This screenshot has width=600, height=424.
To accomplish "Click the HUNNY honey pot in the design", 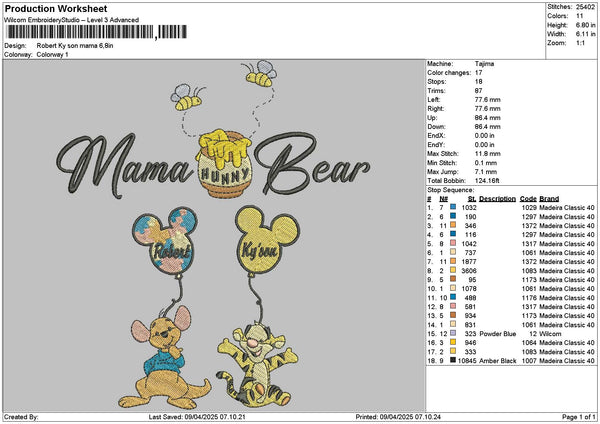I will coord(225,164).
